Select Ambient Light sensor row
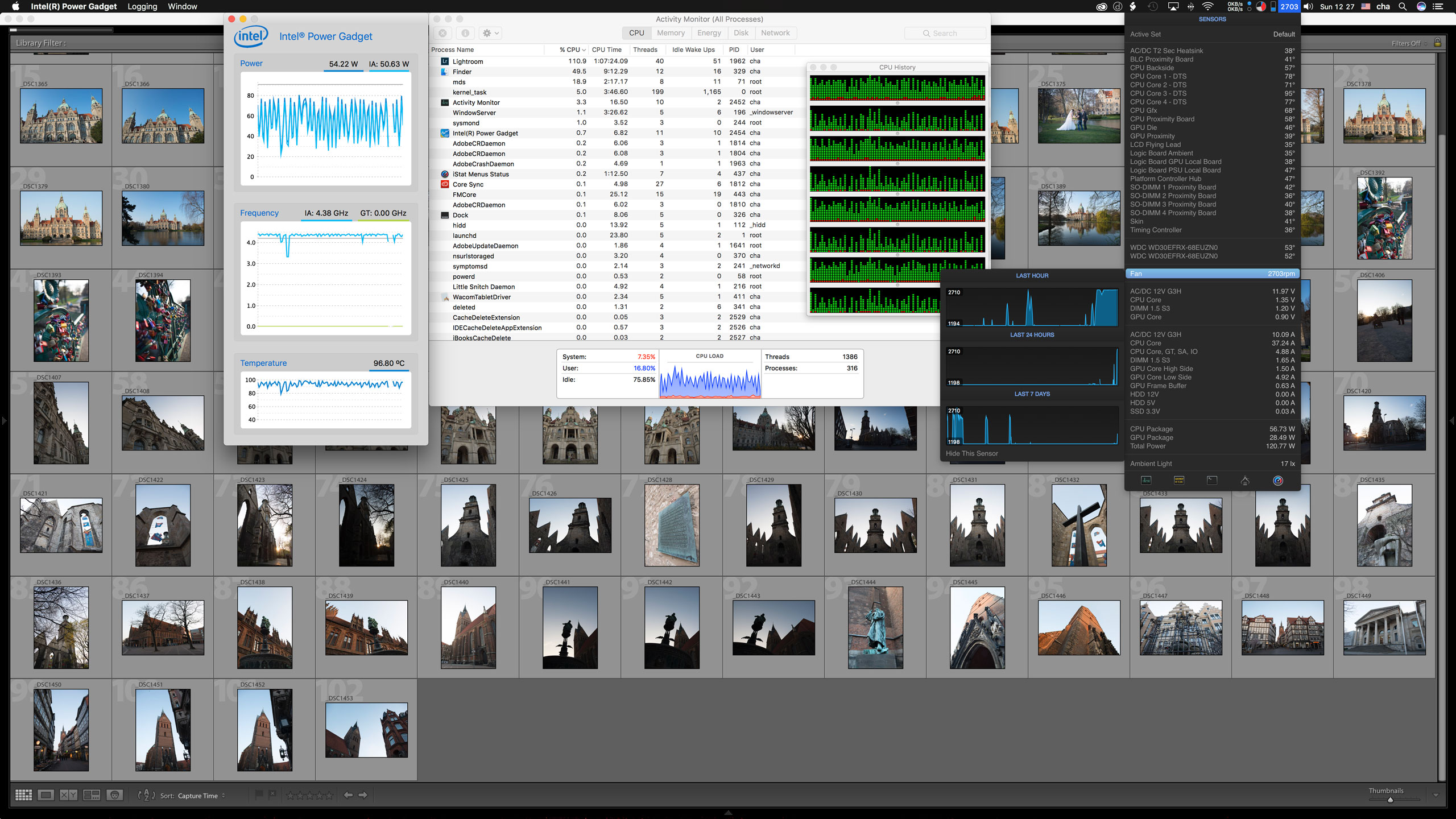Viewport: 1456px width, 819px height. pos(1212,464)
